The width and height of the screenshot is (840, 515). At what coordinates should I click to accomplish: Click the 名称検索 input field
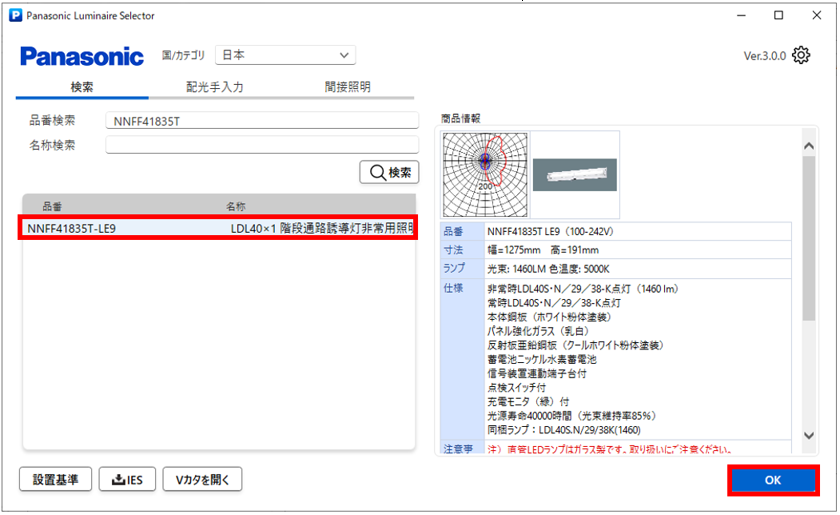[x=261, y=145]
